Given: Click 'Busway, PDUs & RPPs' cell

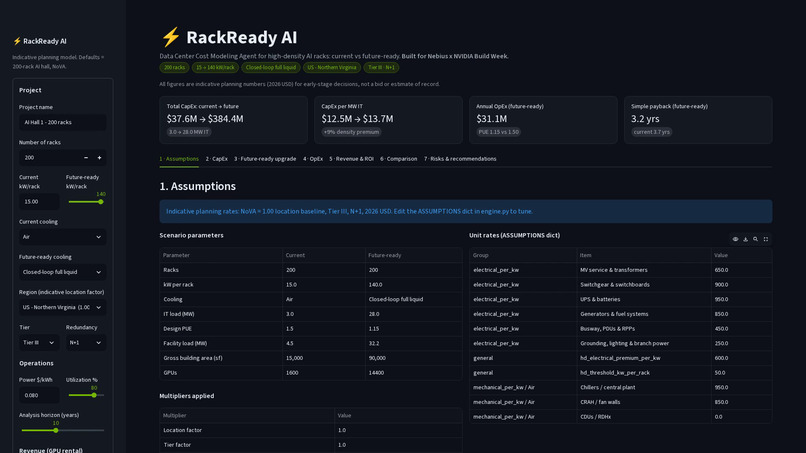Looking at the screenshot, I should coord(644,329).
